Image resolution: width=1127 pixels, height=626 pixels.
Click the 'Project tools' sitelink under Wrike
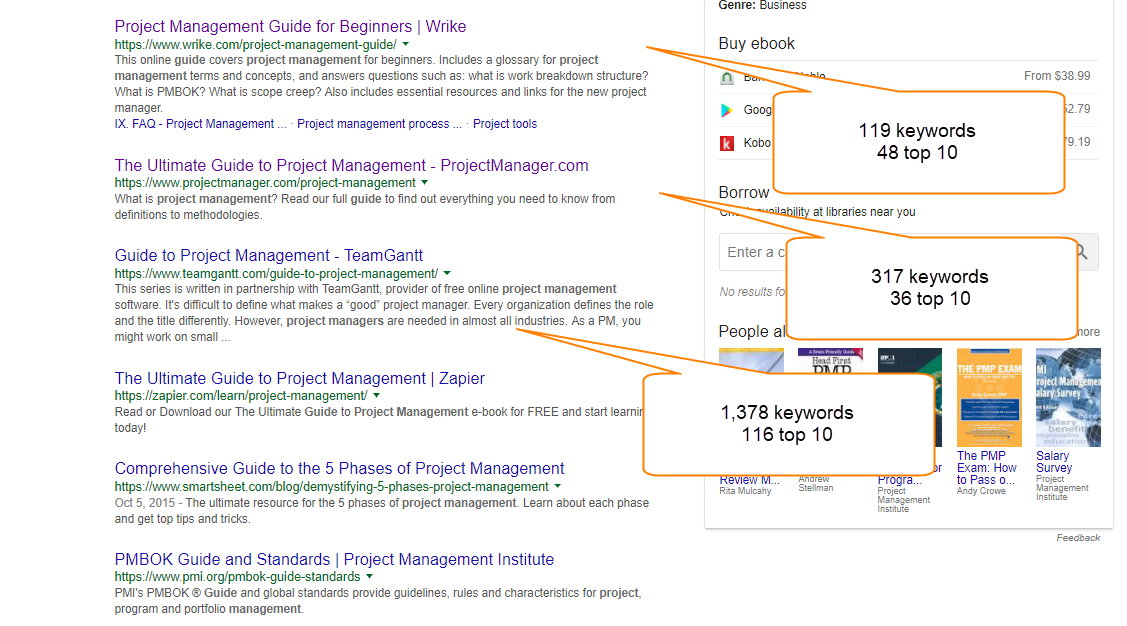click(x=504, y=124)
